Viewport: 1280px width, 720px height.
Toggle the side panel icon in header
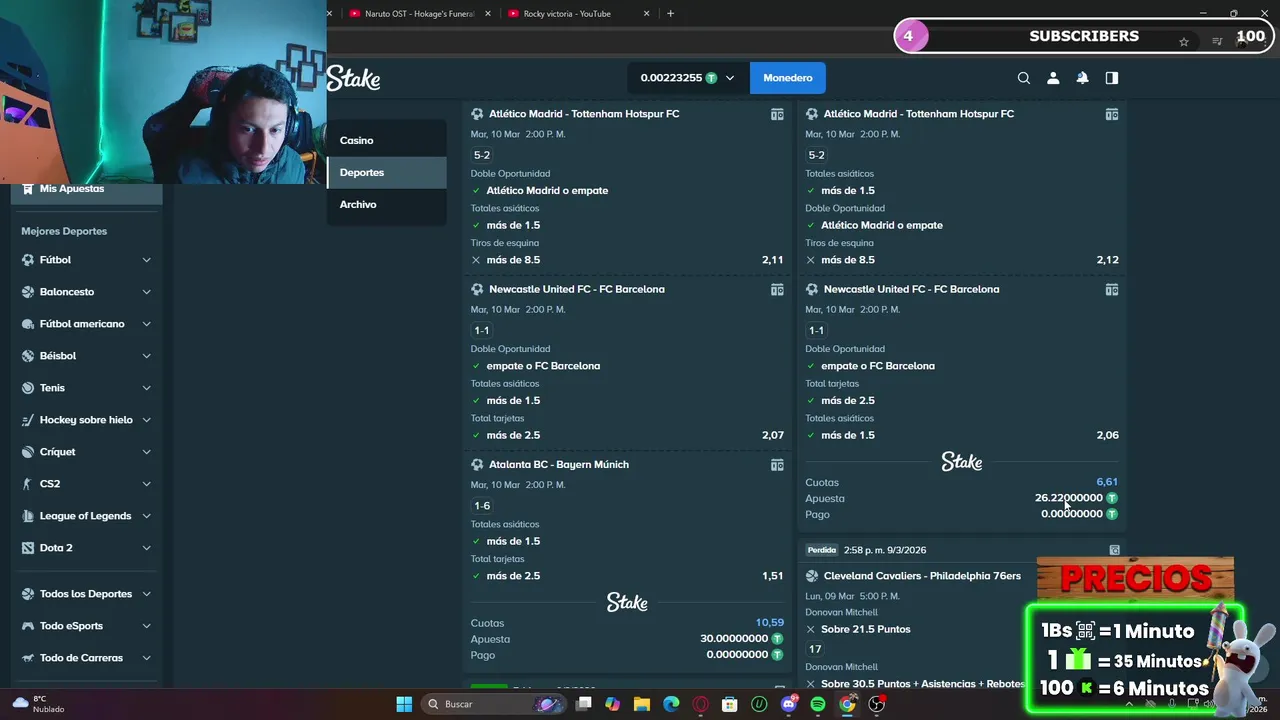1111,78
